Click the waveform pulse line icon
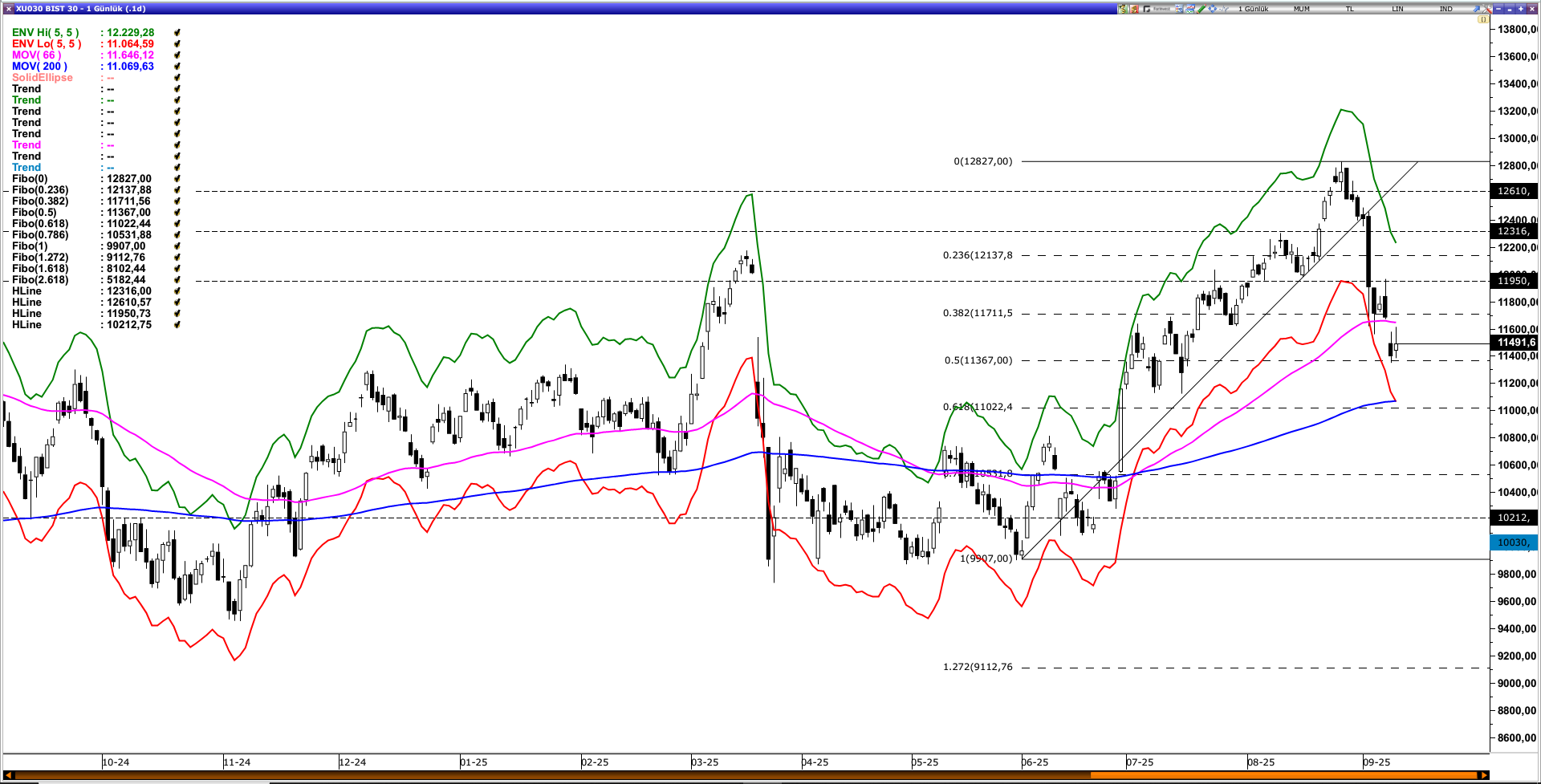 [1224, 9]
